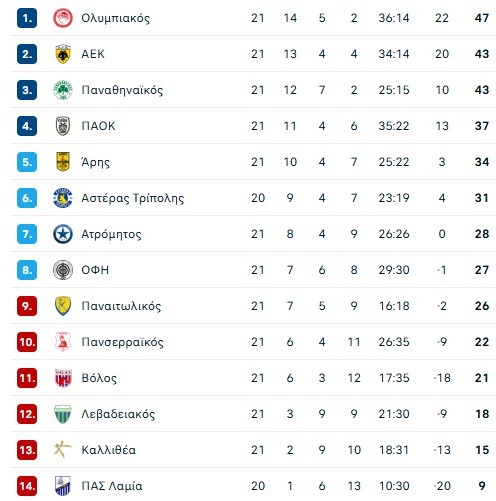This screenshot has height=501, width=496.
Task: Select the Παναιτωλικός shield icon
Action: (63, 306)
